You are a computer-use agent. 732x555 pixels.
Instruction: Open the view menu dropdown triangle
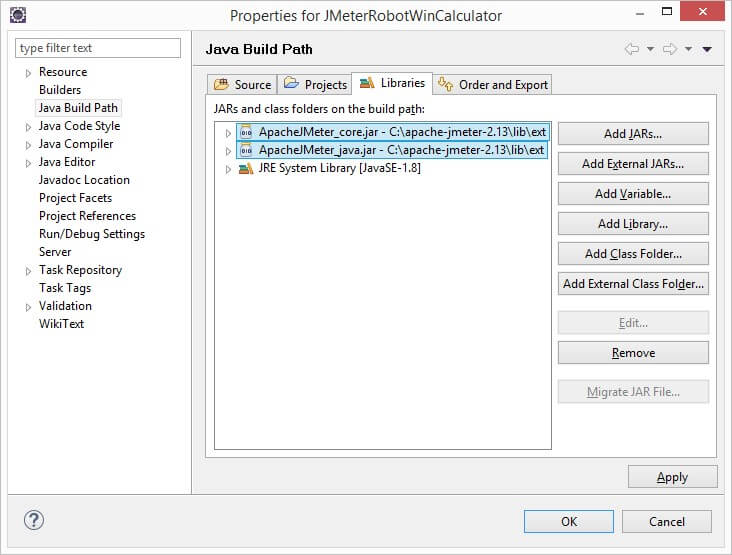coord(707,49)
